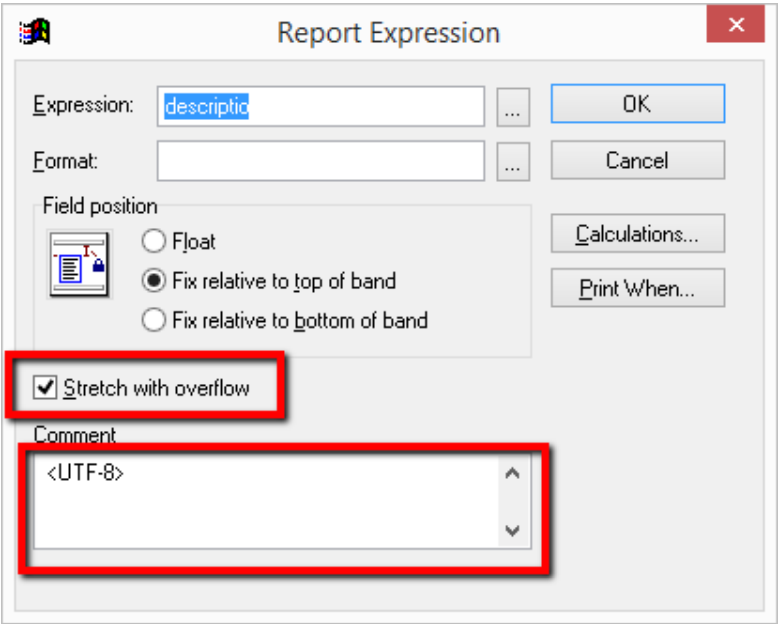Click the Expression field label
Image resolution: width=781 pixels, height=625 pixels.
tap(83, 106)
